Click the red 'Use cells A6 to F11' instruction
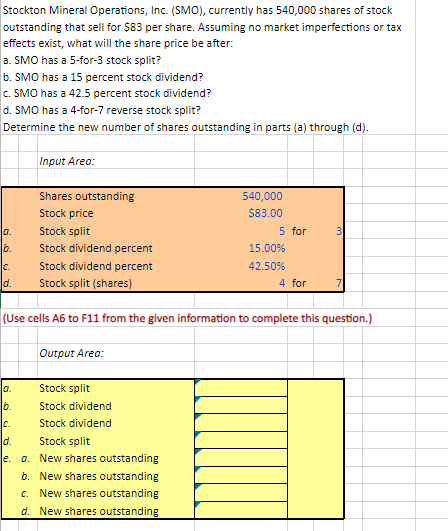The height and width of the screenshot is (531, 448). [x=187, y=318]
